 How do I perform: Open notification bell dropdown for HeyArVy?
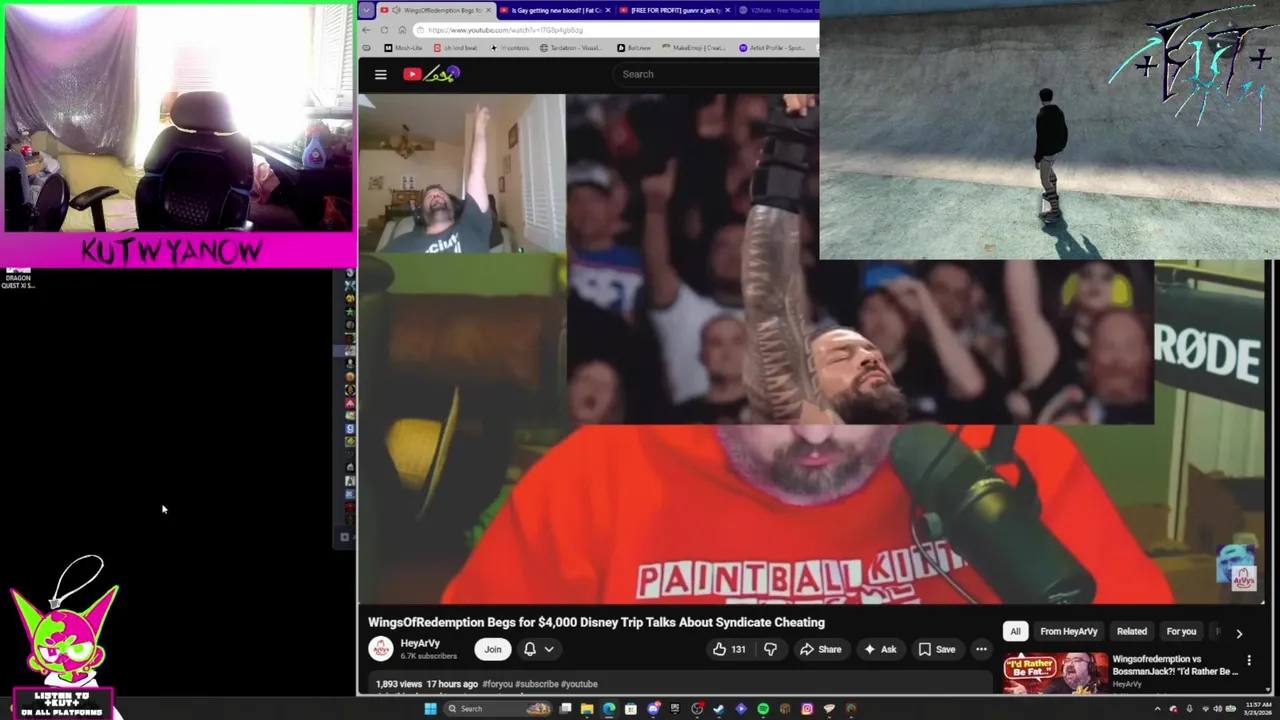[539, 649]
